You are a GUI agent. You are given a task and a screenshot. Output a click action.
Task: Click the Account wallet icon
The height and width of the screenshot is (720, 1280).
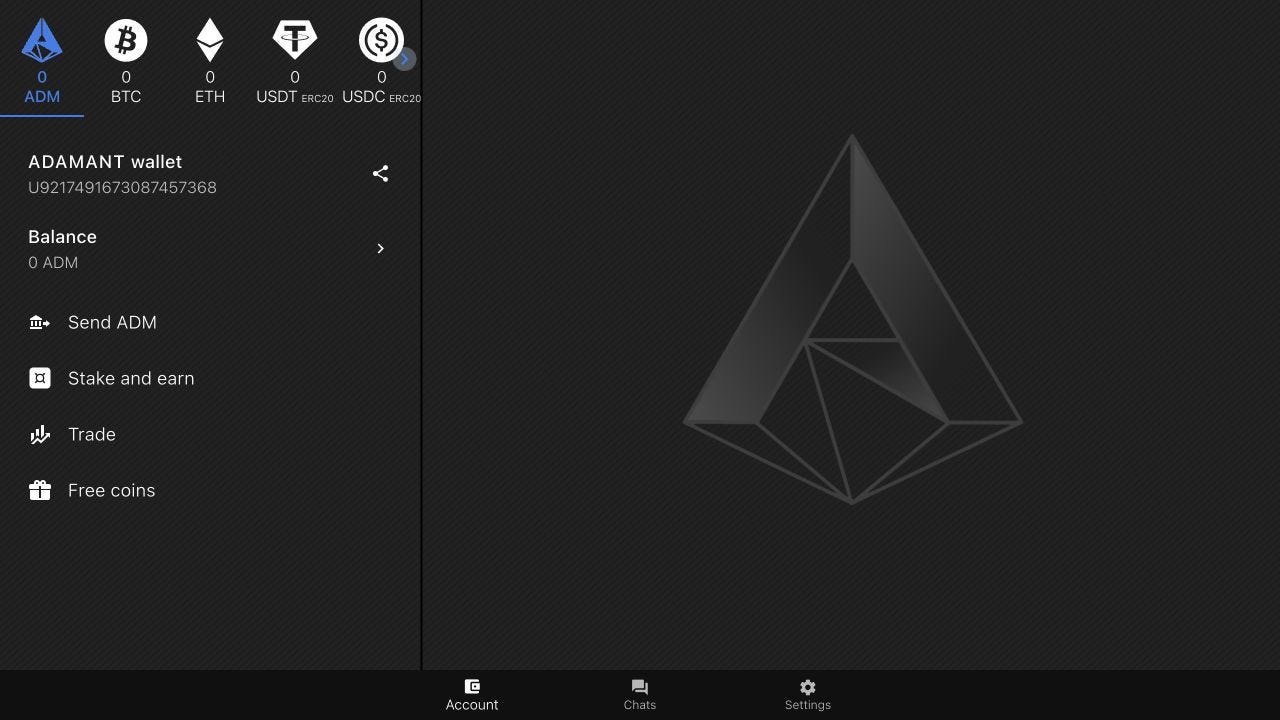coord(472,687)
